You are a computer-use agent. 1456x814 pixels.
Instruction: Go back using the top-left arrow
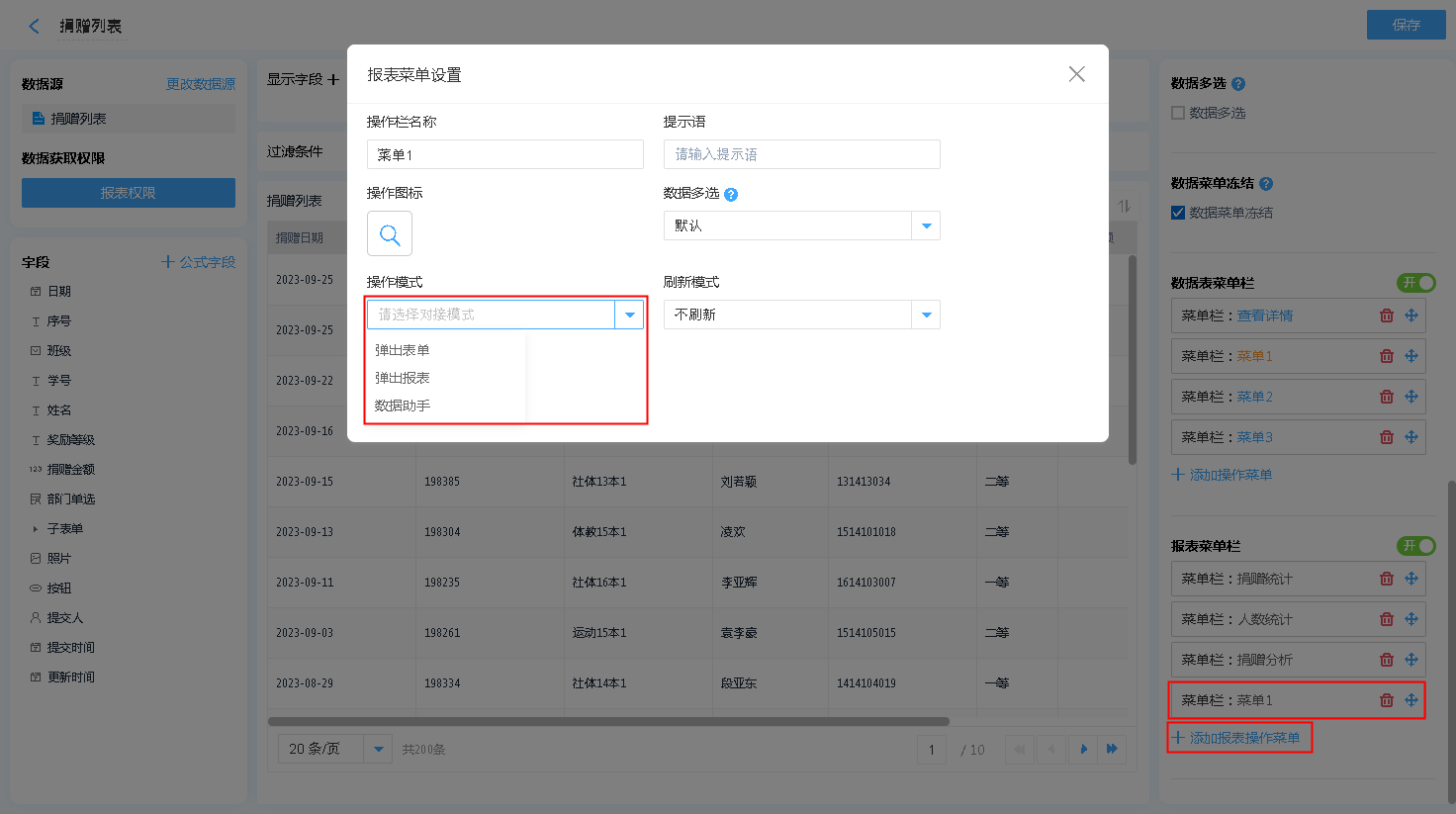(35, 26)
